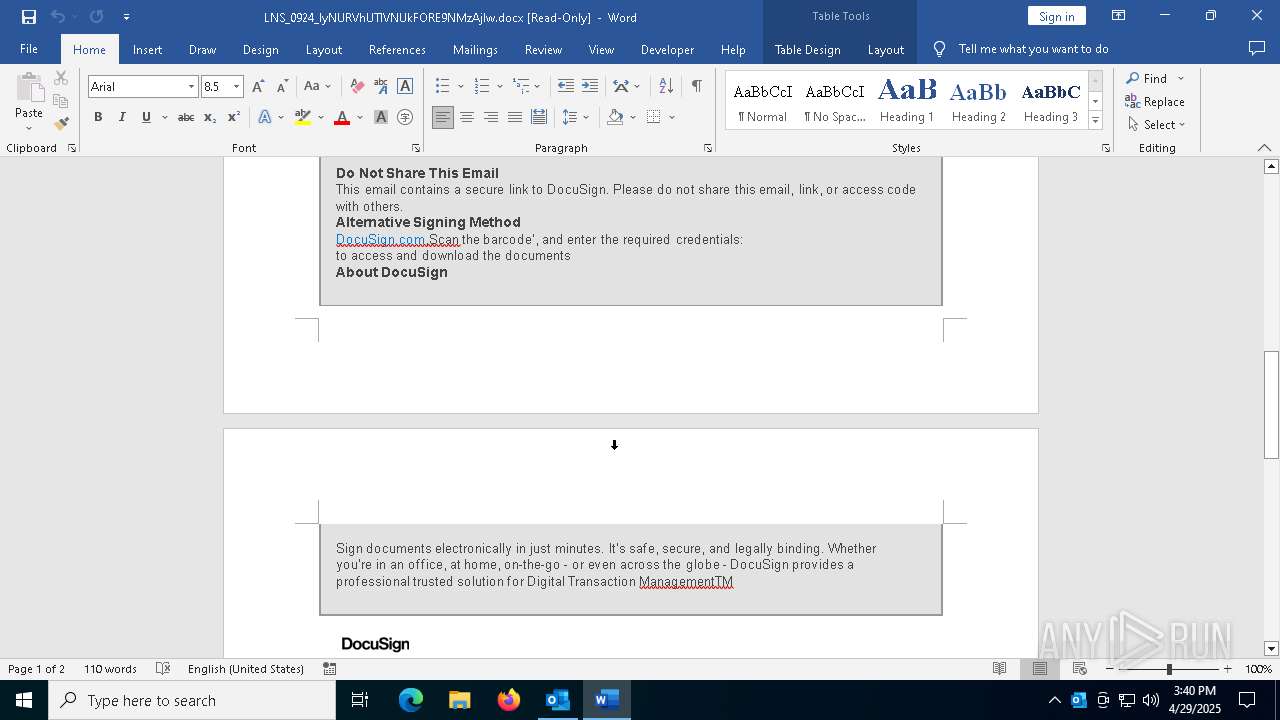Switch to Web Layout view icon
The image size is (1280, 720).
(x=1080, y=669)
